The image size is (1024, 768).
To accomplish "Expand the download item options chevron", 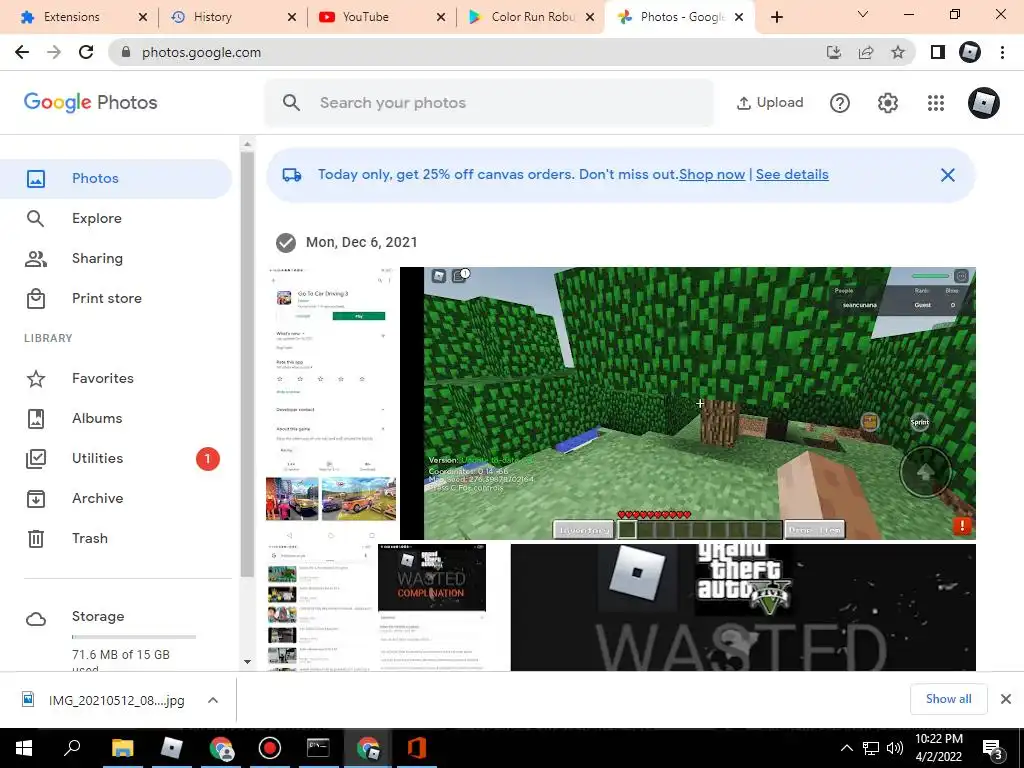I will tap(213, 700).
